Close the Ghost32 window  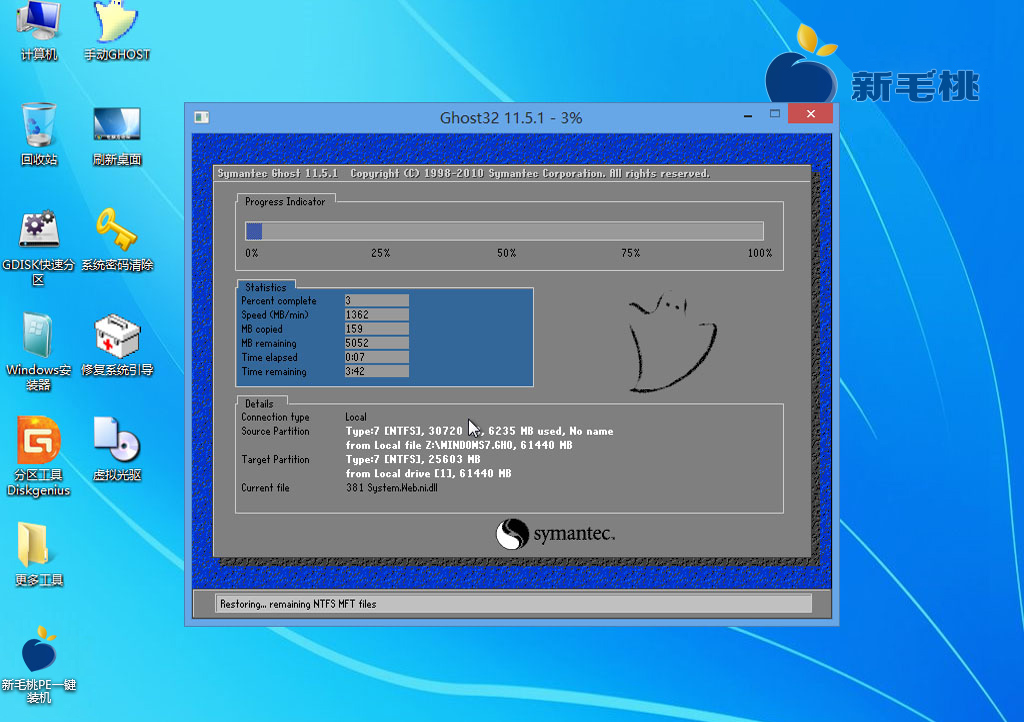[810, 114]
